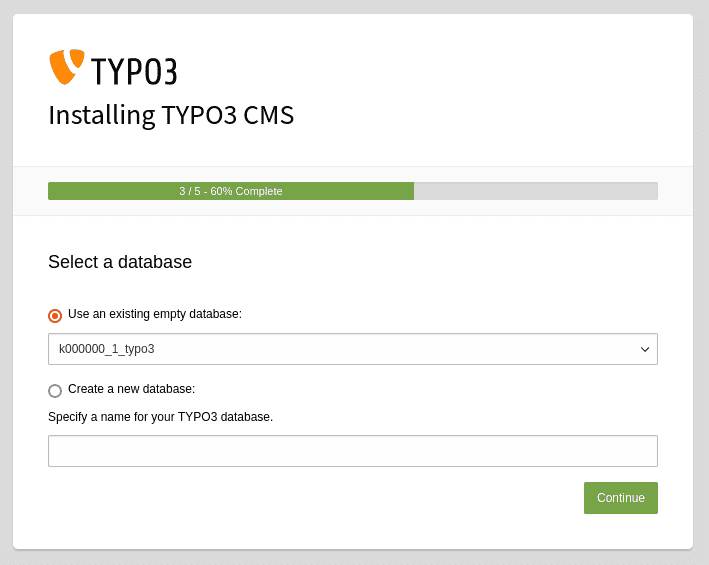Open the k000000_1_typo3 database dropdown
Viewport: 709px width, 565px height.
353,349
